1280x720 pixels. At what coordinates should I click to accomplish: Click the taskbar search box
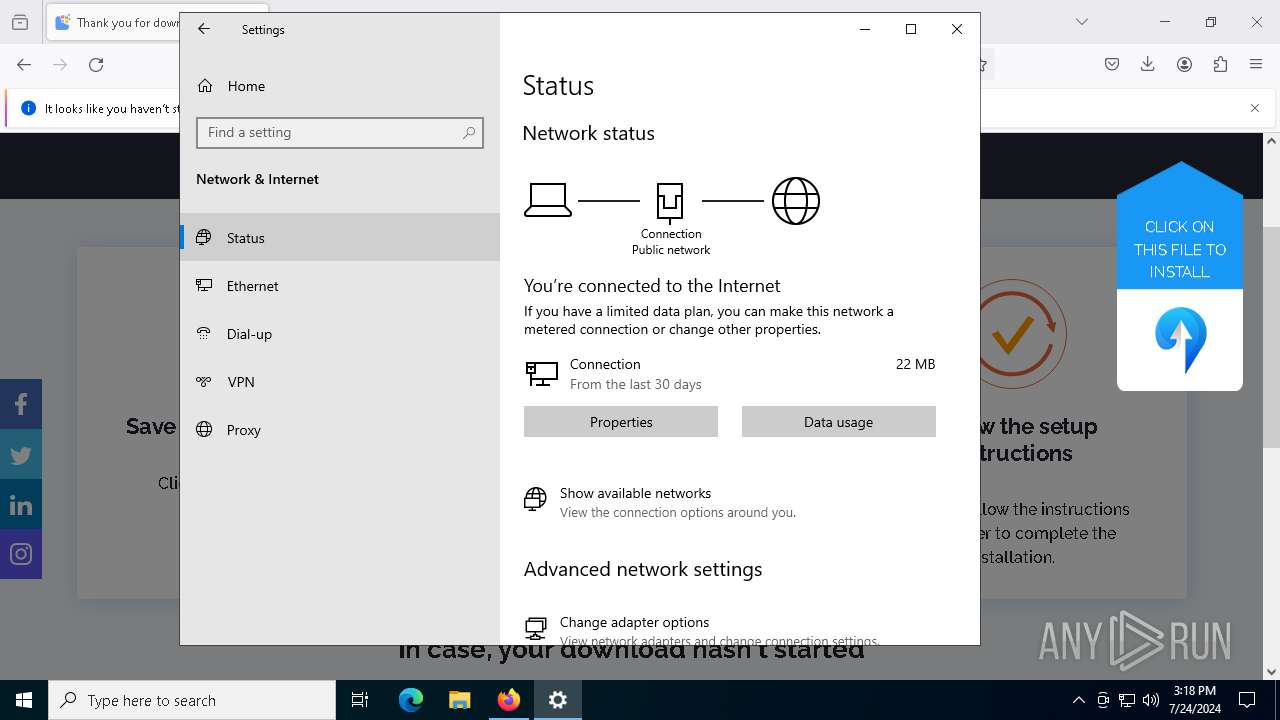pos(192,700)
